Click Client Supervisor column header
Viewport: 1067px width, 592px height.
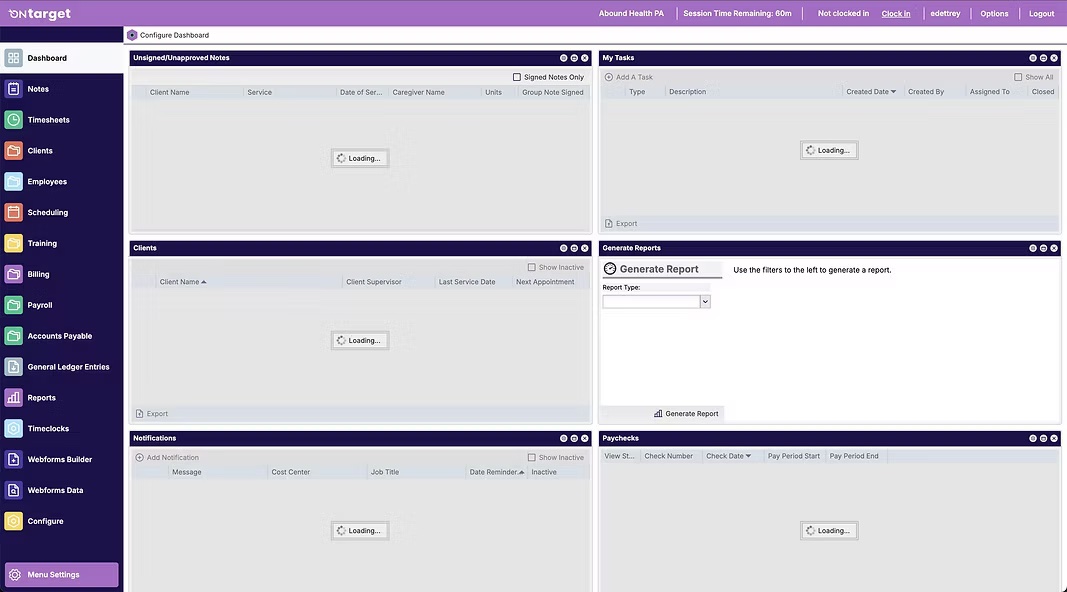point(374,282)
